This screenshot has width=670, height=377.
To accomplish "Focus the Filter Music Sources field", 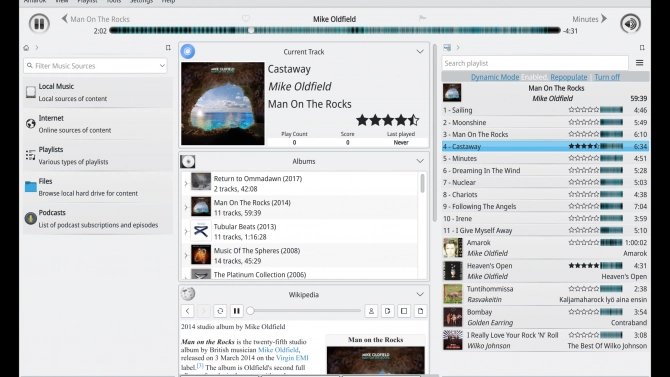I will point(95,66).
